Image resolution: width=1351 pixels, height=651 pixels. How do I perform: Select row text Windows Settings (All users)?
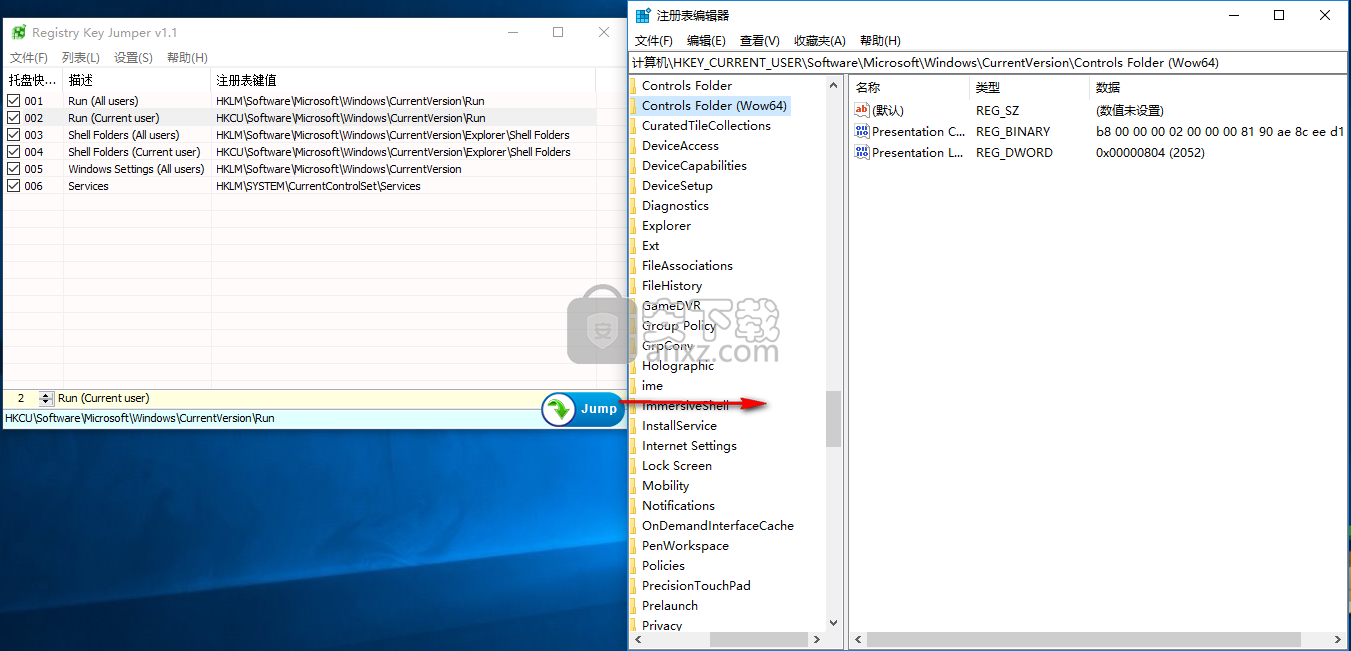[136, 169]
